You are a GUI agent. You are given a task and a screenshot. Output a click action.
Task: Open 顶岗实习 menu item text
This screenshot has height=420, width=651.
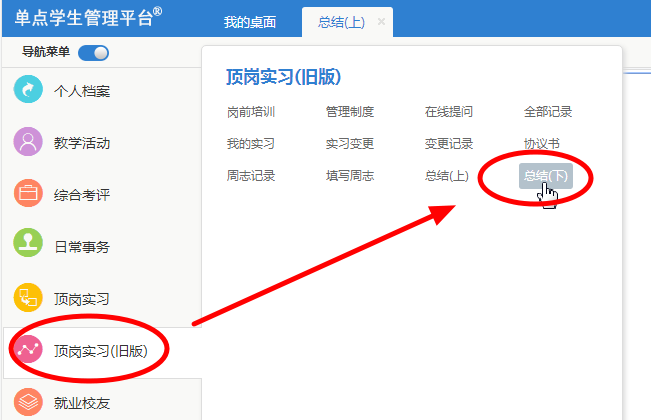click(x=82, y=299)
